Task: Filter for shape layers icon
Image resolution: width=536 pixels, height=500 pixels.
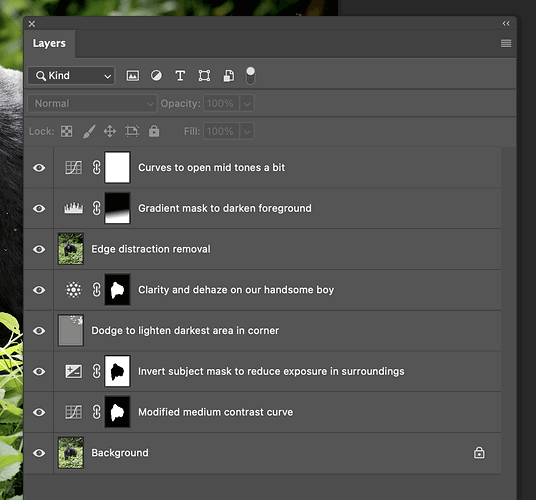Action: (x=204, y=76)
